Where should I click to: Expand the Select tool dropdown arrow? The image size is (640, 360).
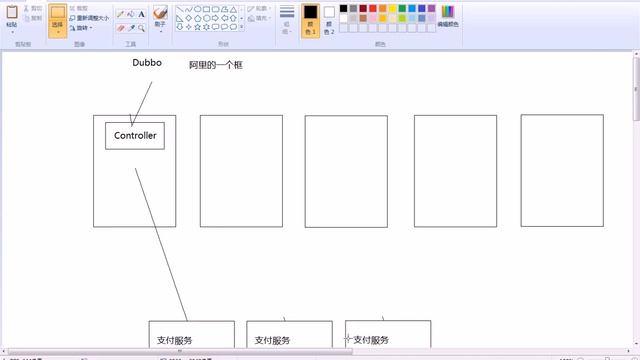[58, 33]
